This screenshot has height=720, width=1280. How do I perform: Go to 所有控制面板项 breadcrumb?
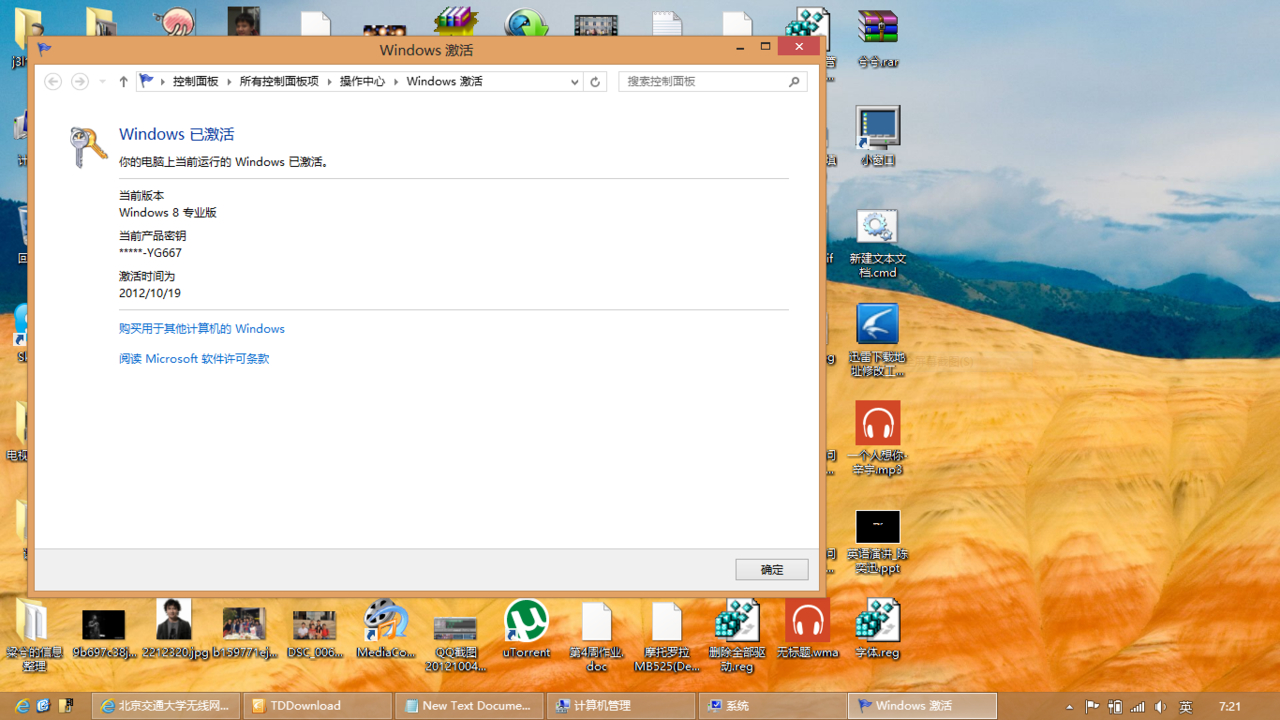279,82
